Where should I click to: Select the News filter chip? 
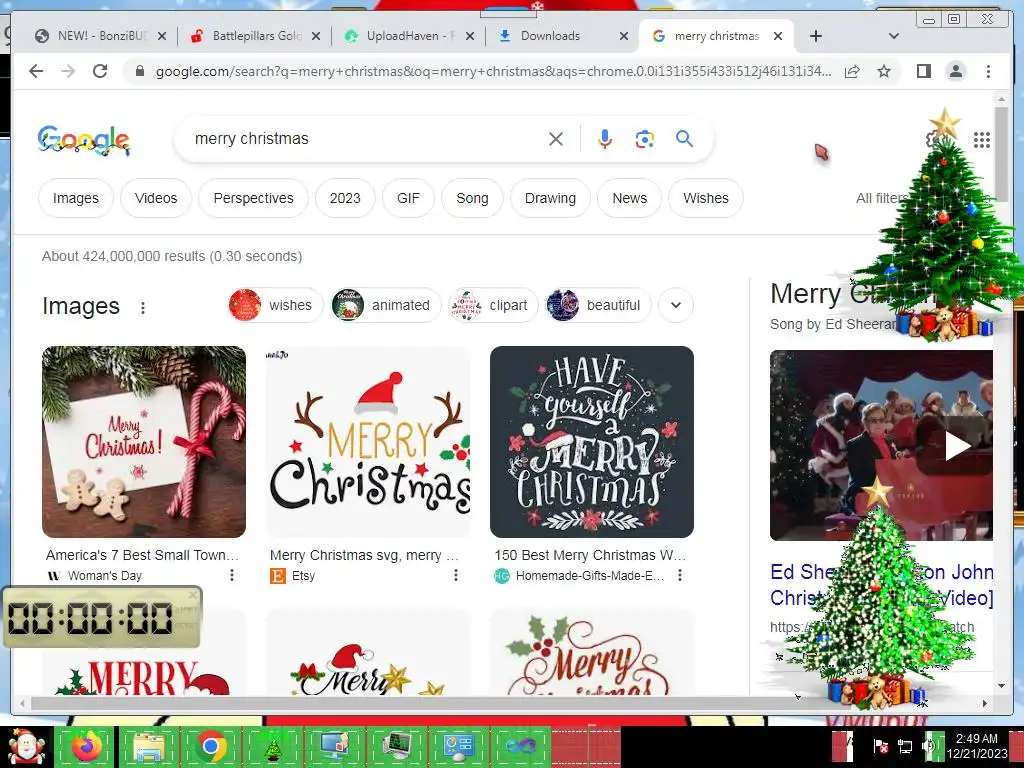[x=630, y=198]
